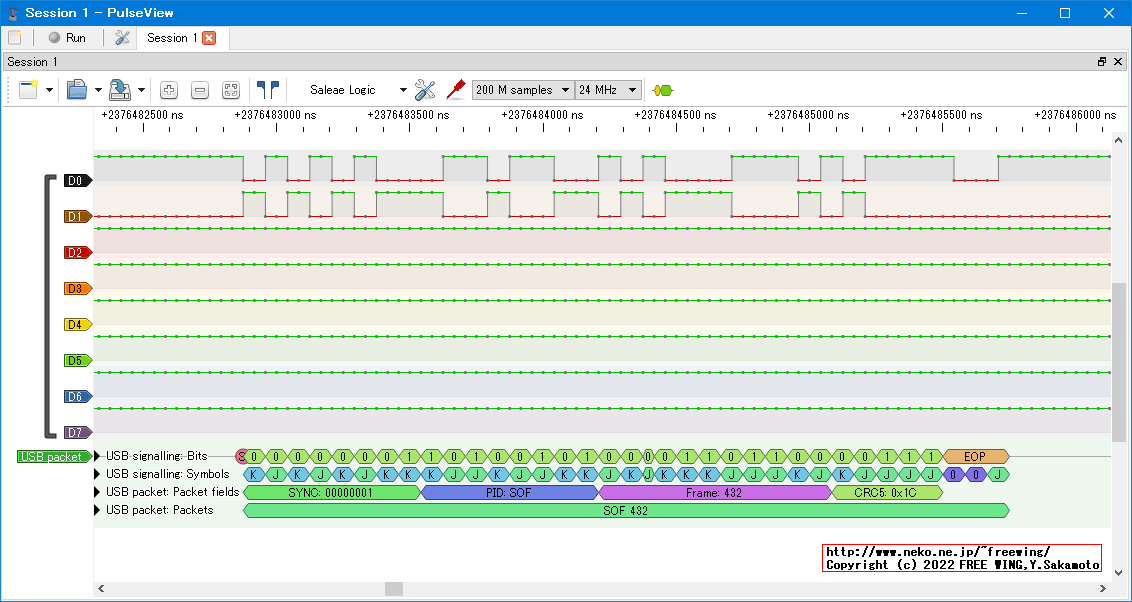
Task: Click the Run capture button
Action: pyautogui.click(x=67, y=38)
